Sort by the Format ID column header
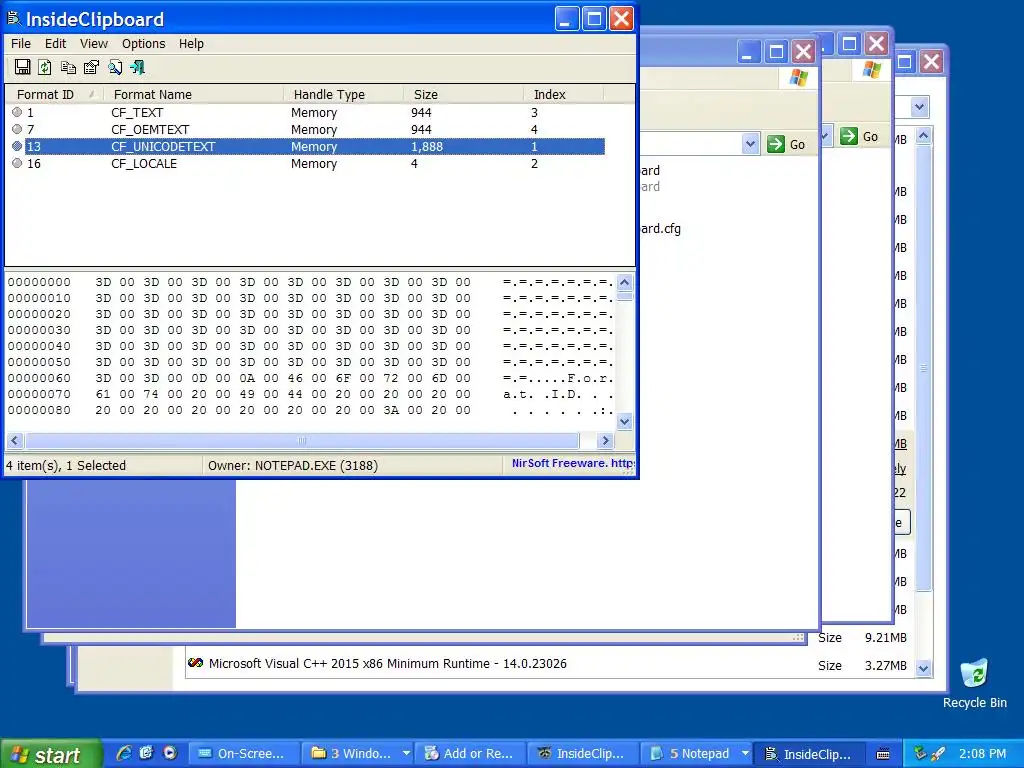Viewport: 1024px width, 768px height. tap(55, 95)
